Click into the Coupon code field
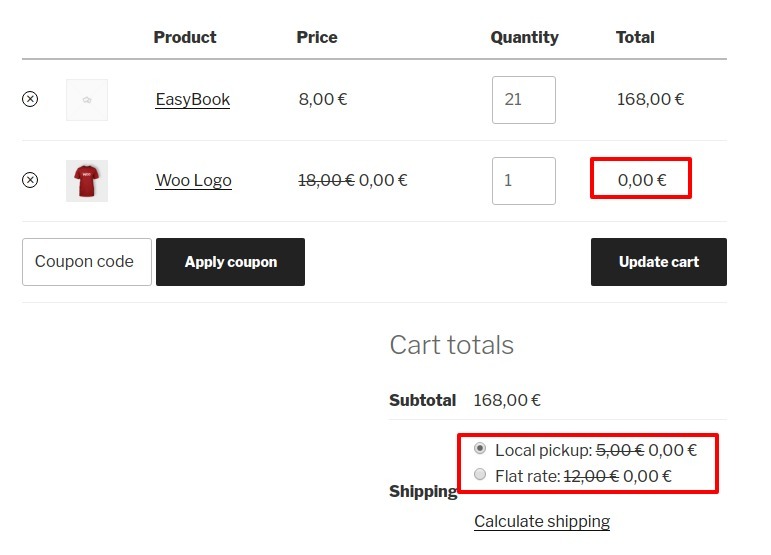This screenshot has width=771, height=555. (x=87, y=262)
